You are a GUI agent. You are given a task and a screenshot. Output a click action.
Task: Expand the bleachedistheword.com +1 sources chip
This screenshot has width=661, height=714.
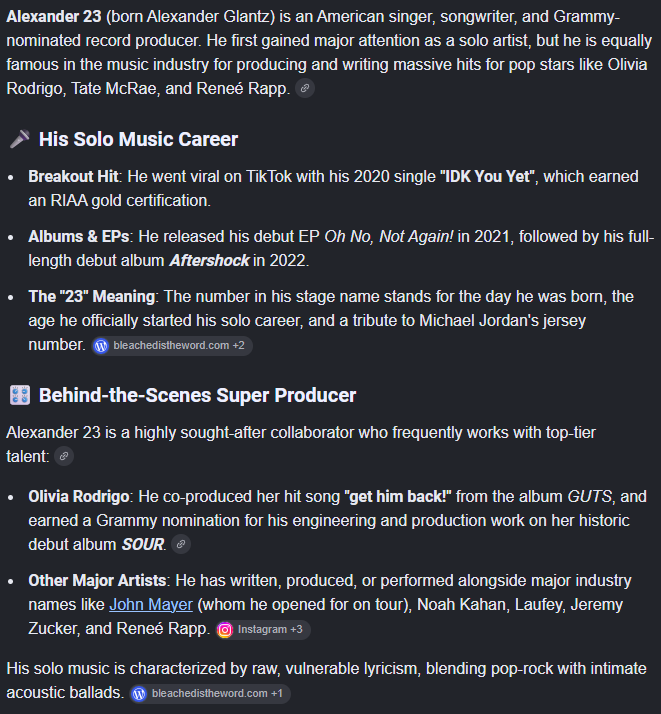pos(210,694)
